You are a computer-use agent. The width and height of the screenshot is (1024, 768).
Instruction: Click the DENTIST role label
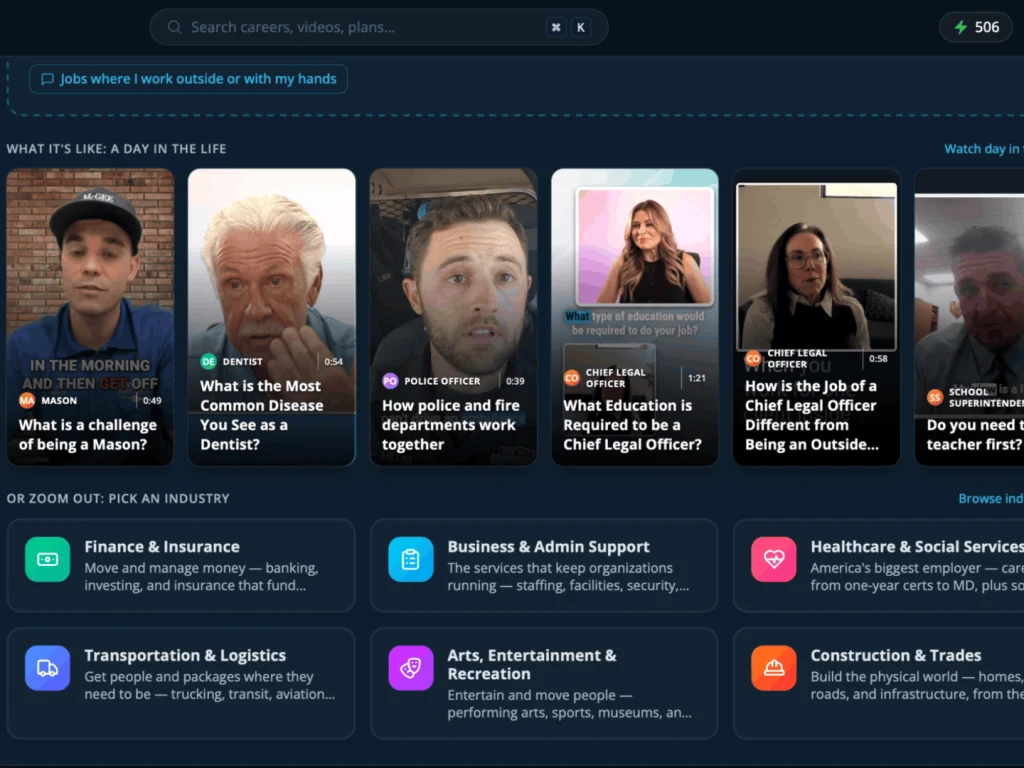[242, 361]
